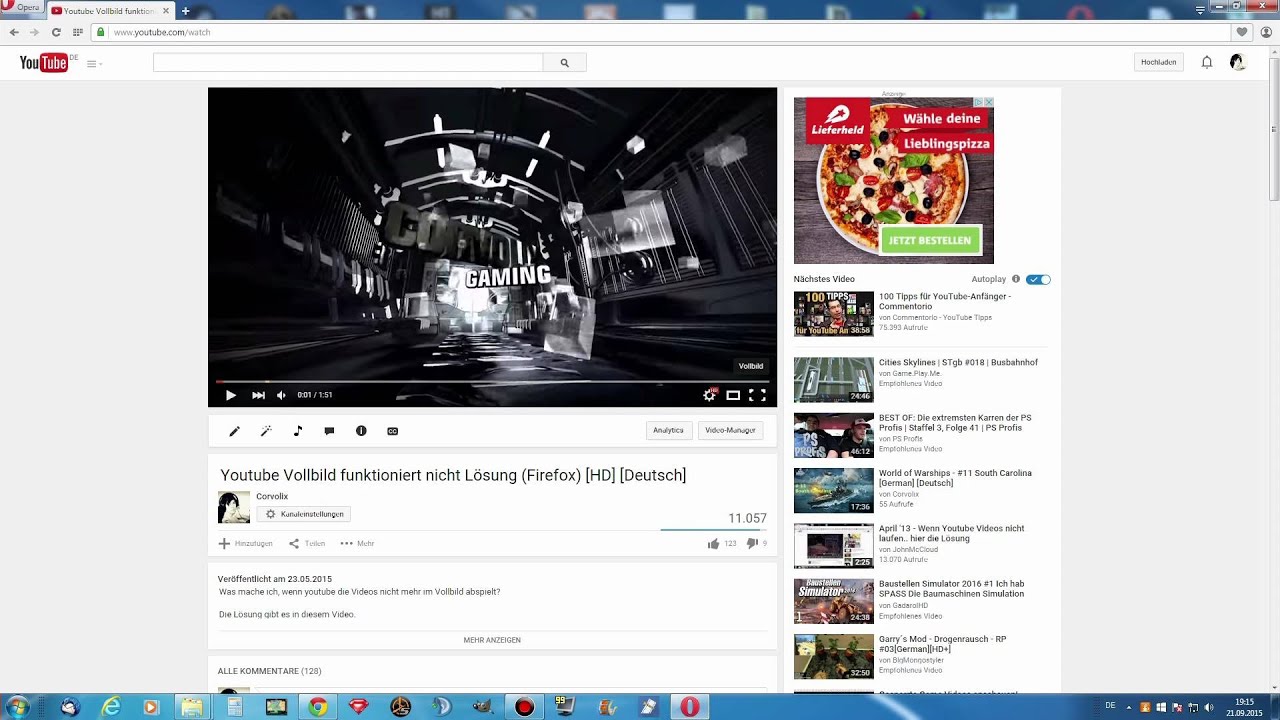Click the Corvolix channel avatar
The width and height of the screenshot is (1280, 720).
pyautogui.click(x=234, y=507)
